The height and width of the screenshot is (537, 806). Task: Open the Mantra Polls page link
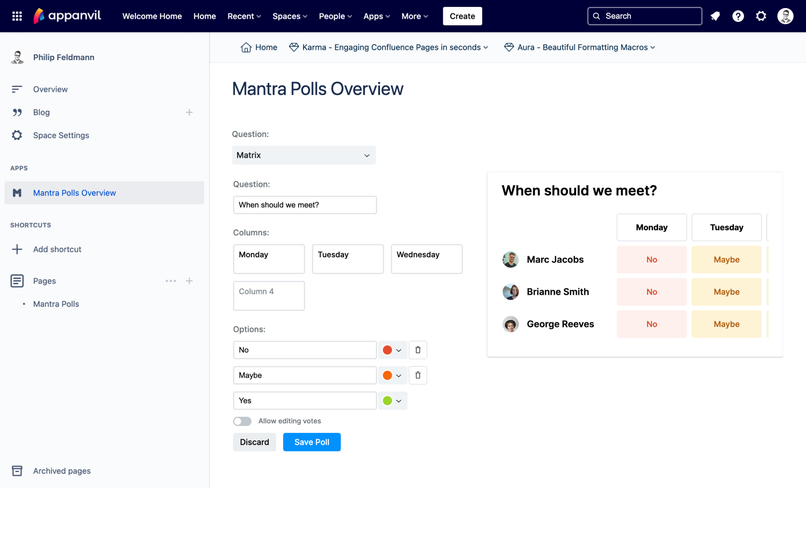coord(56,304)
